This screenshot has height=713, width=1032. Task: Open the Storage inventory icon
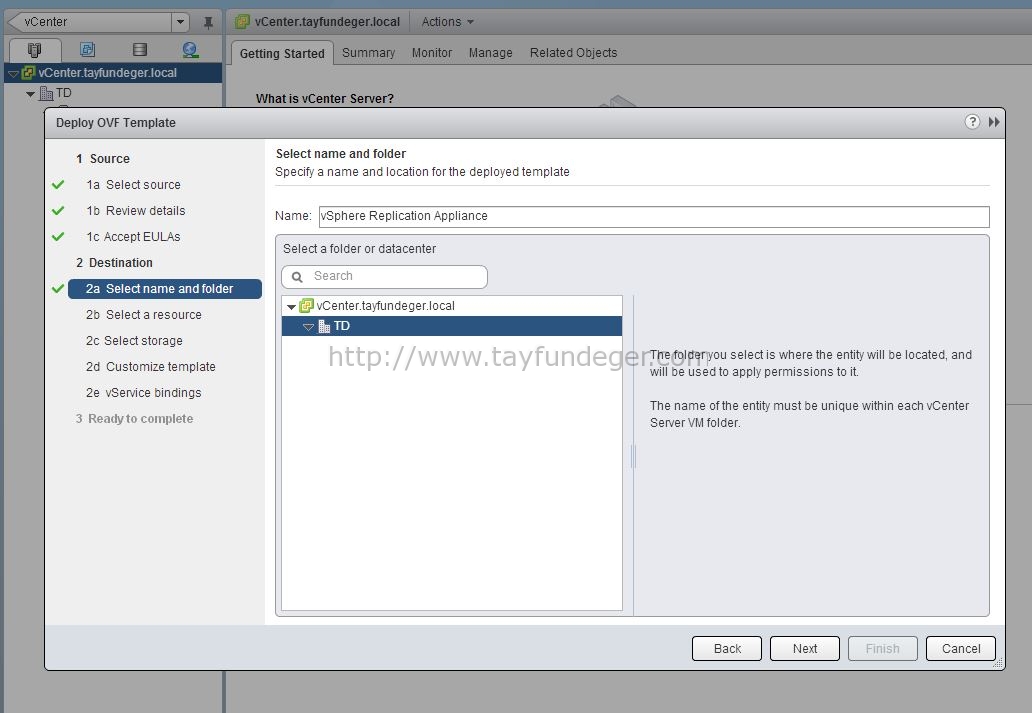[140, 49]
